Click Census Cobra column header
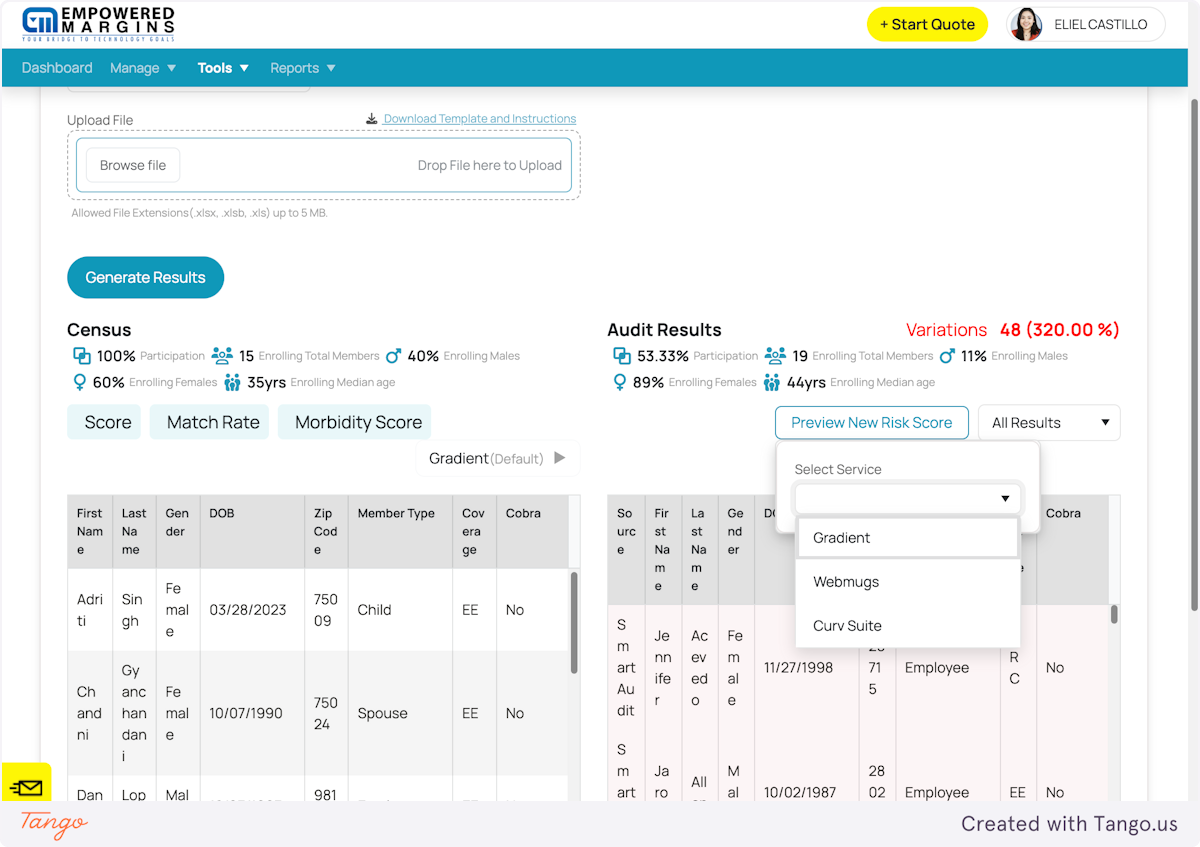The image size is (1200, 847). tap(532, 532)
